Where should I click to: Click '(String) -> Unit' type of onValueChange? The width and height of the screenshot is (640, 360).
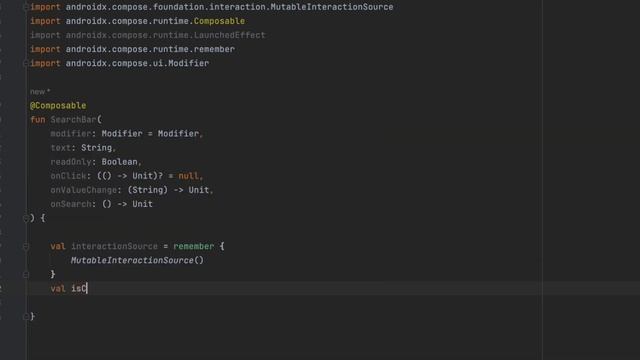click(x=169, y=190)
